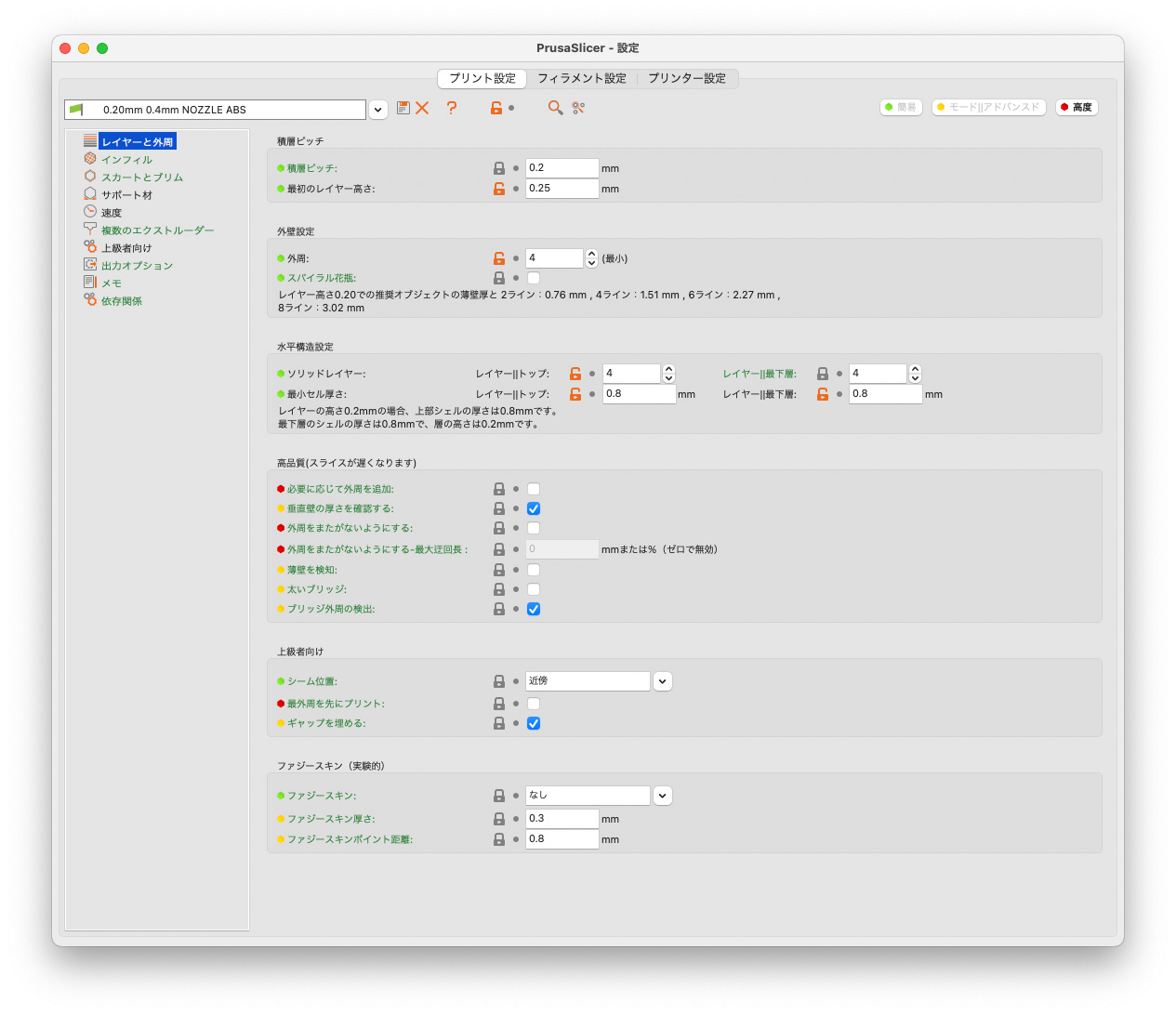Screen dimensions: 1176x1015
Task: Click the ファジースキン厚さ field 0.3
Action: point(562,819)
